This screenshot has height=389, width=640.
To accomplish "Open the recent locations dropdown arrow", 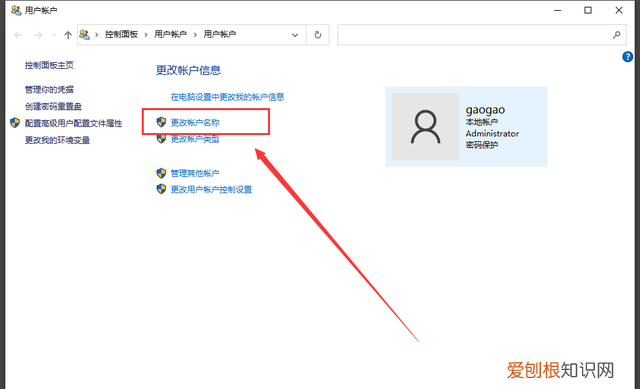I will 54,36.
